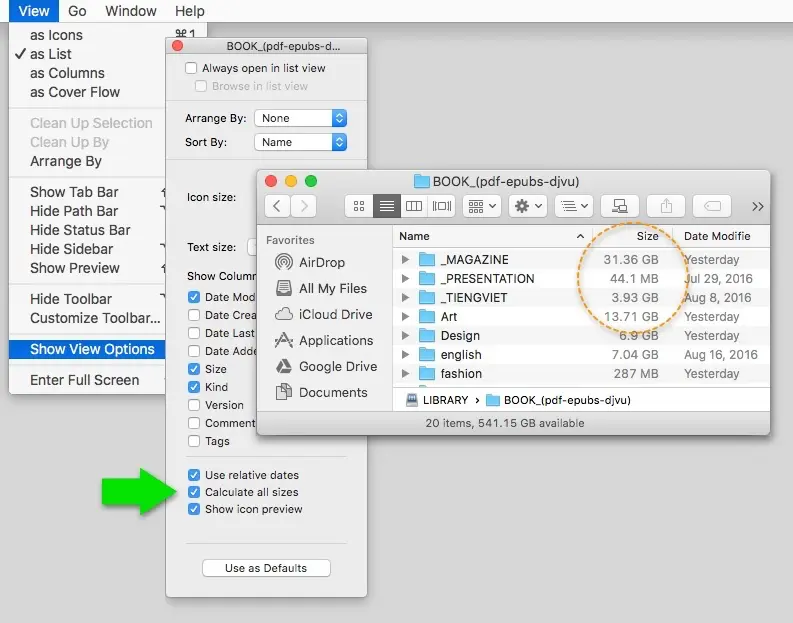Select column view in Finder toolbar
Screen dimensions: 793x623
[414, 206]
